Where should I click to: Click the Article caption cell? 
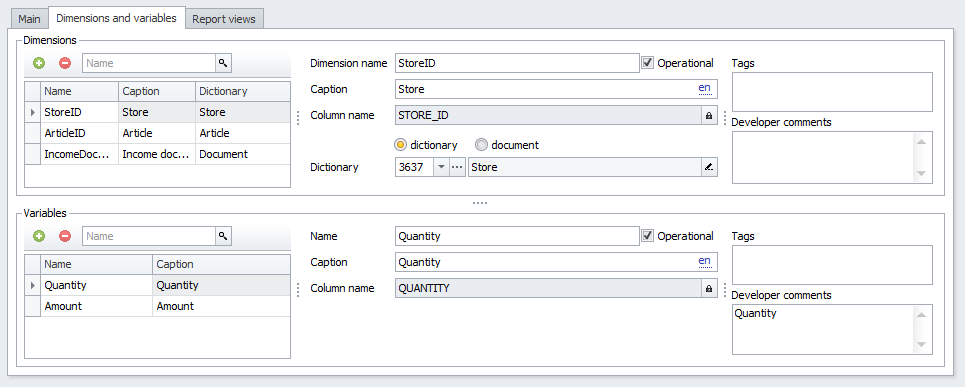[157, 133]
